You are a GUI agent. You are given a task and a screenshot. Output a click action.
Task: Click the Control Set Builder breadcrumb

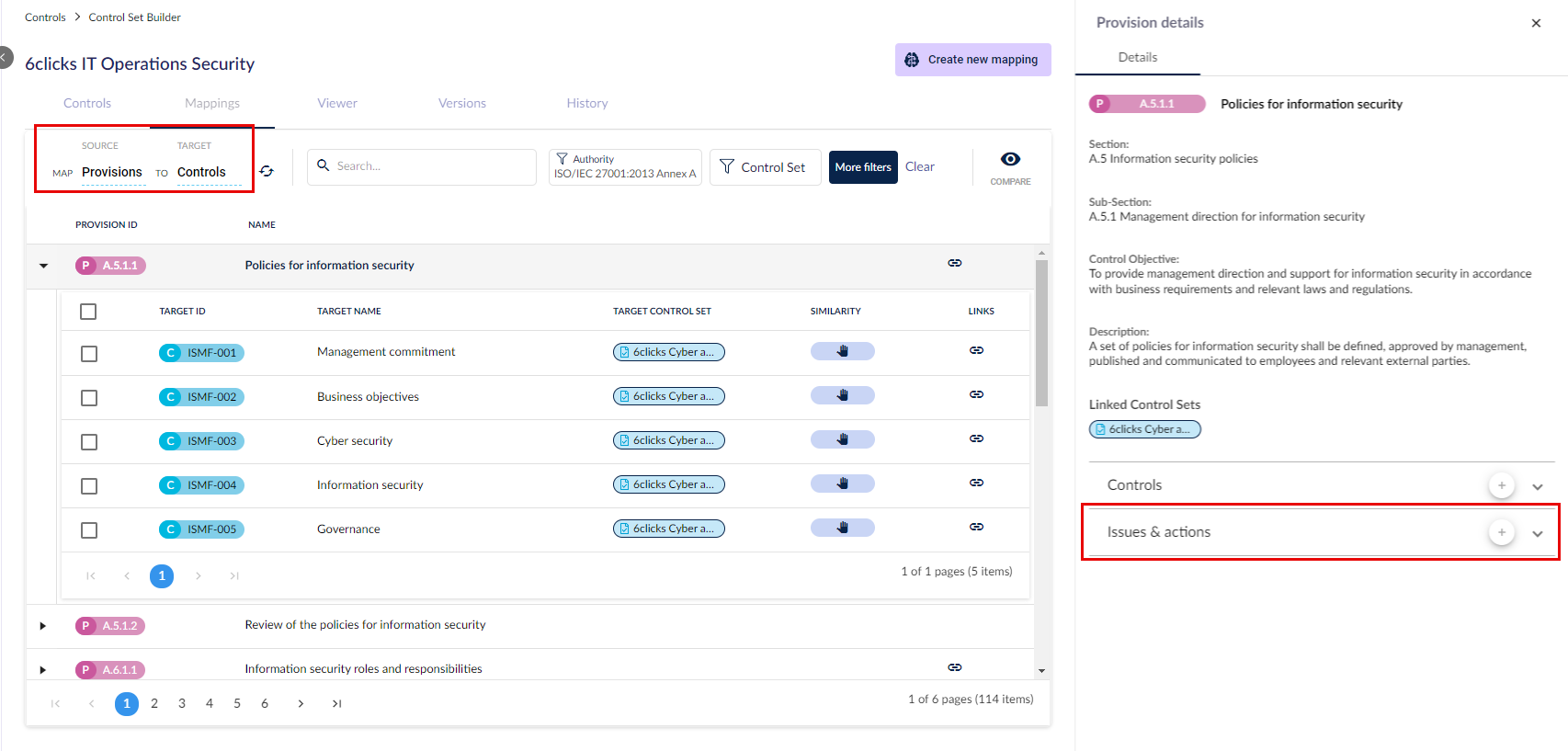coord(135,17)
